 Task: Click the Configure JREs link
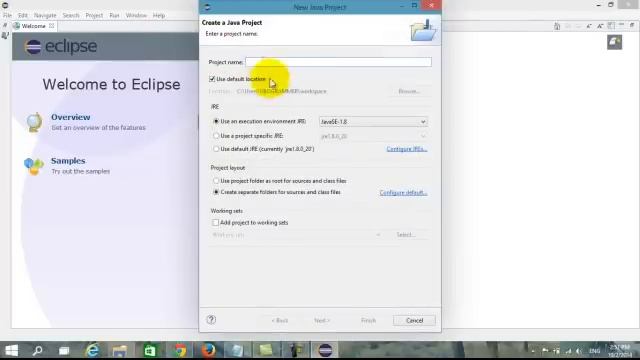click(407, 149)
